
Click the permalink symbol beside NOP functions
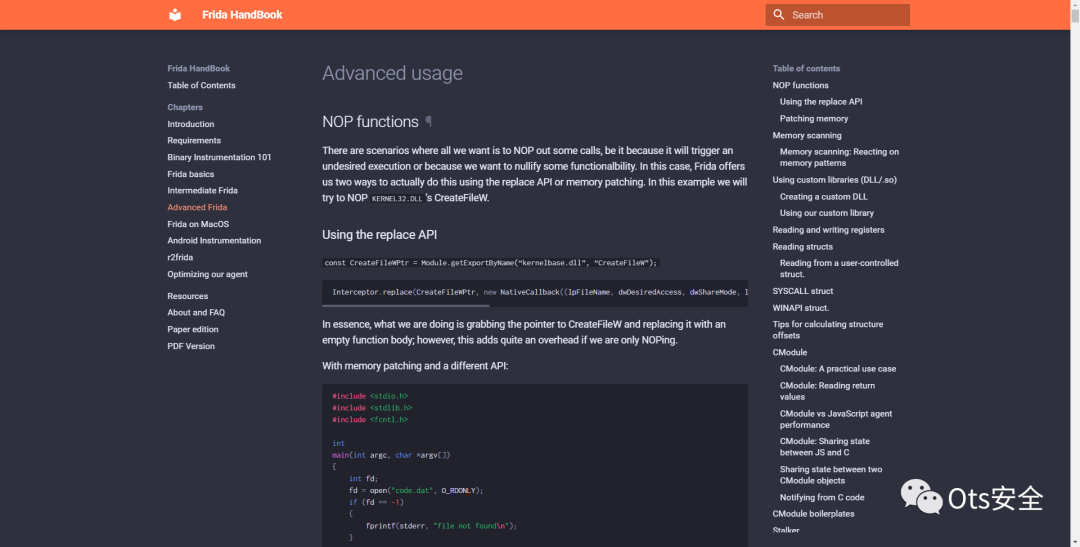tap(429, 121)
